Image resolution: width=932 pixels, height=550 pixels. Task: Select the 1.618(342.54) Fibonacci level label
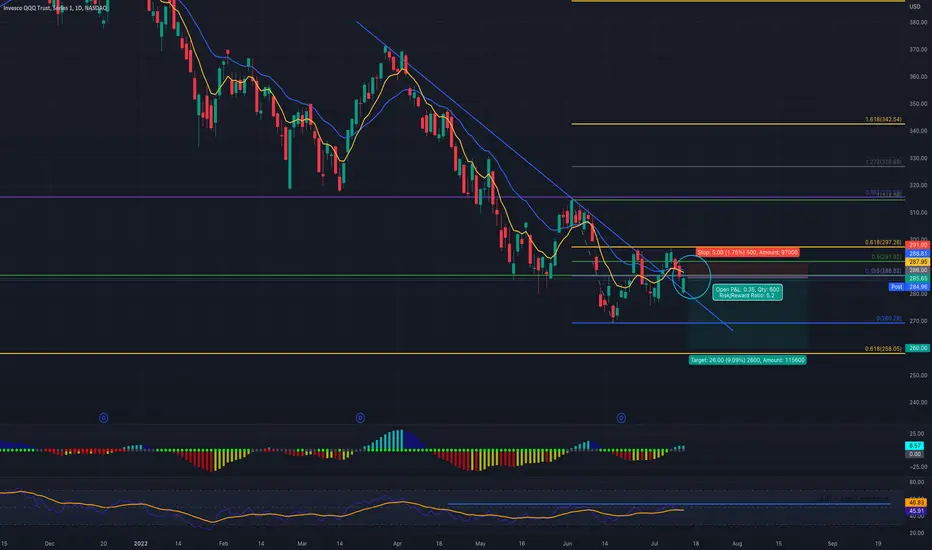tap(883, 120)
